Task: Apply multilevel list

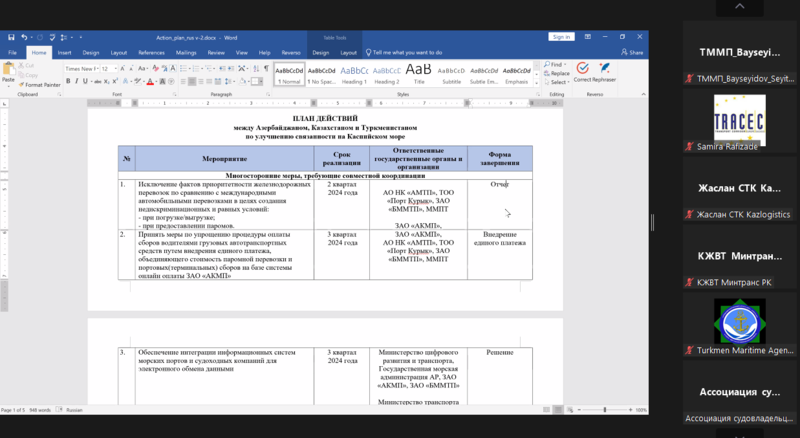Action: (210, 68)
